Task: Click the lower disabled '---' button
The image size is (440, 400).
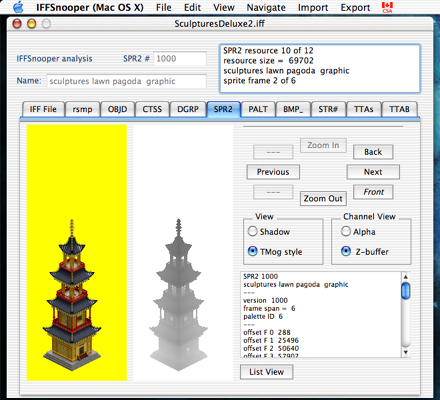Action: (273, 192)
